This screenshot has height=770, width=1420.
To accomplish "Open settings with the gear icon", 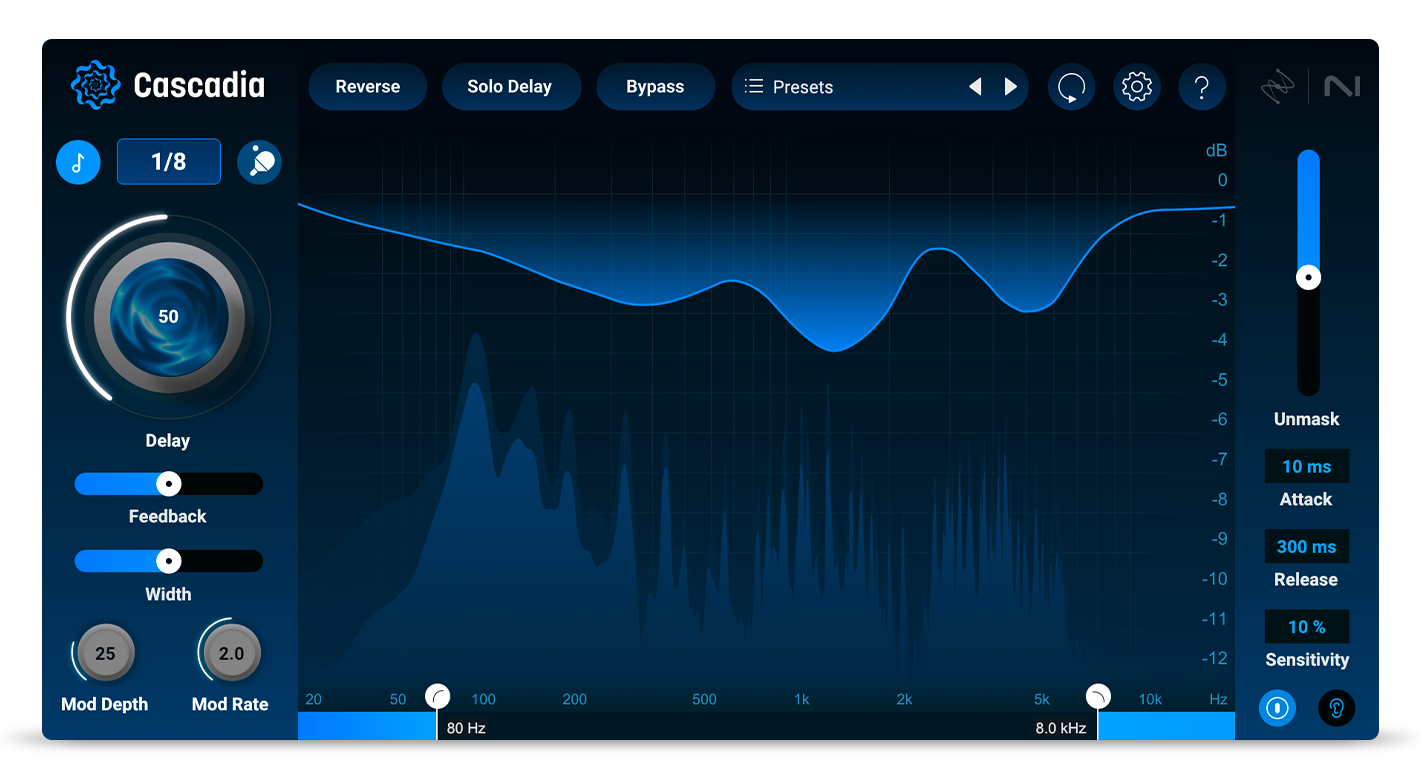I will click(1137, 87).
